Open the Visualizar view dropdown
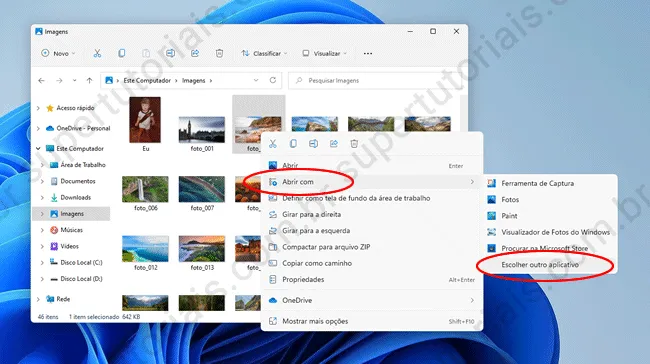 (324, 53)
